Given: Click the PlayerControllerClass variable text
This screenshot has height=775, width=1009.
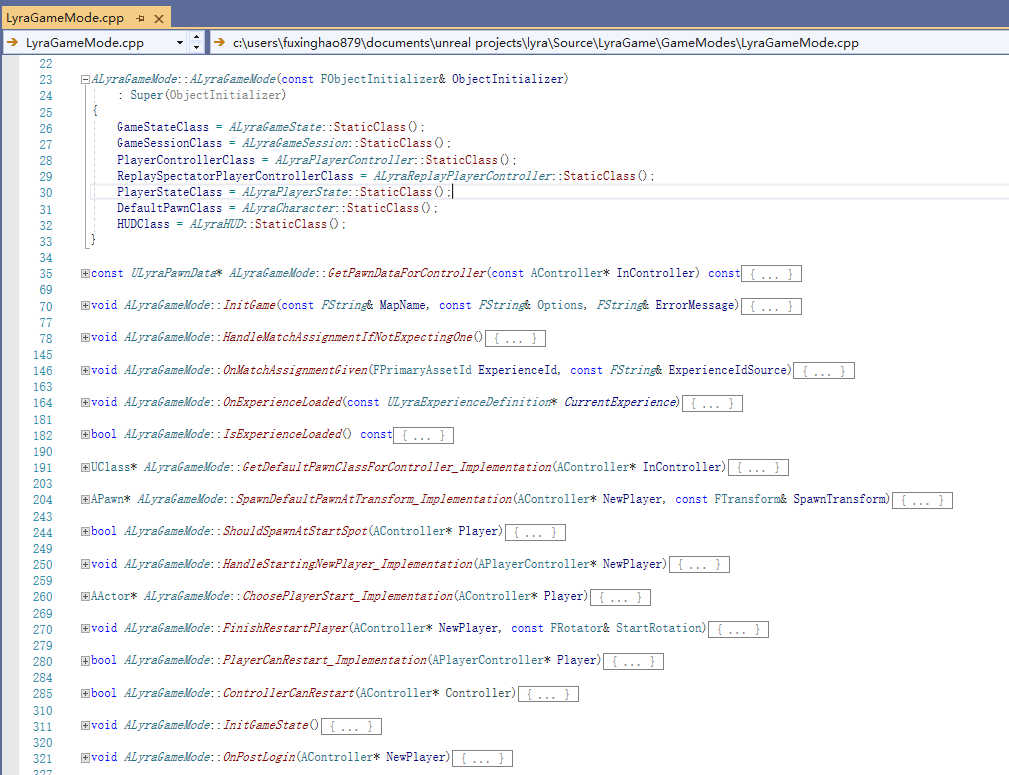Looking at the screenshot, I should (x=186, y=160).
